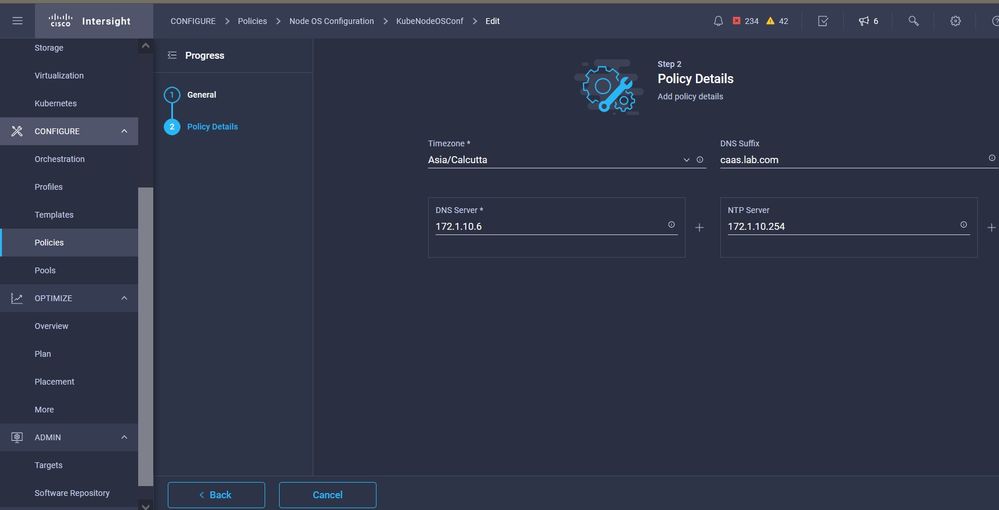999x510 pixels.
Task: Open the help question mark icon
Action: pos(995,21)
